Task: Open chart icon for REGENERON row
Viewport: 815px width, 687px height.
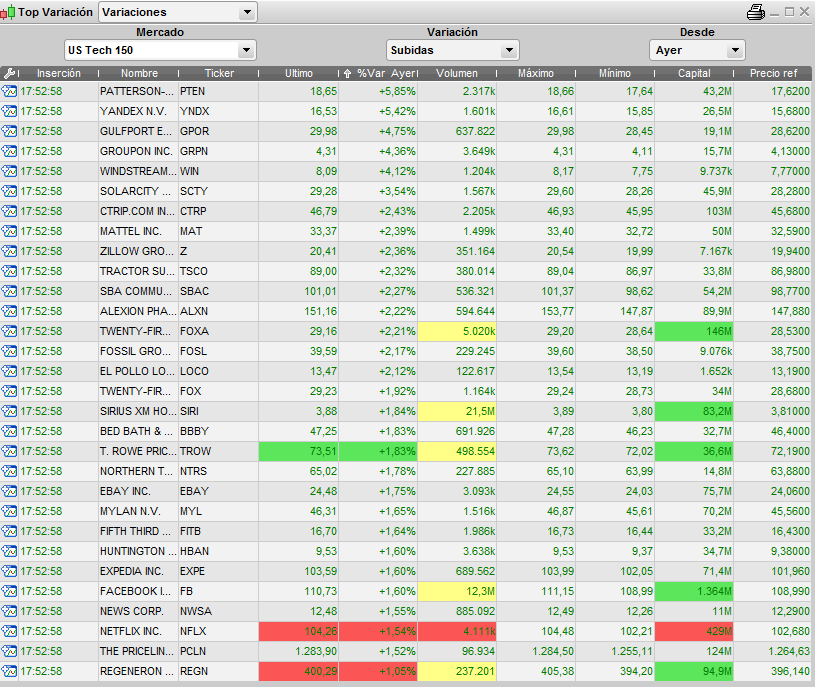Action: click(9, 671)
